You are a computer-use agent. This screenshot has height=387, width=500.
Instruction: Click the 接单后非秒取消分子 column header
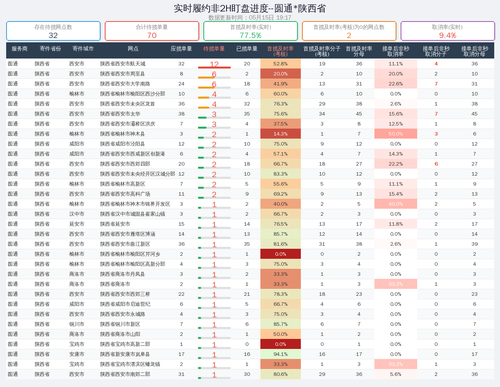[x=436, y=51]
